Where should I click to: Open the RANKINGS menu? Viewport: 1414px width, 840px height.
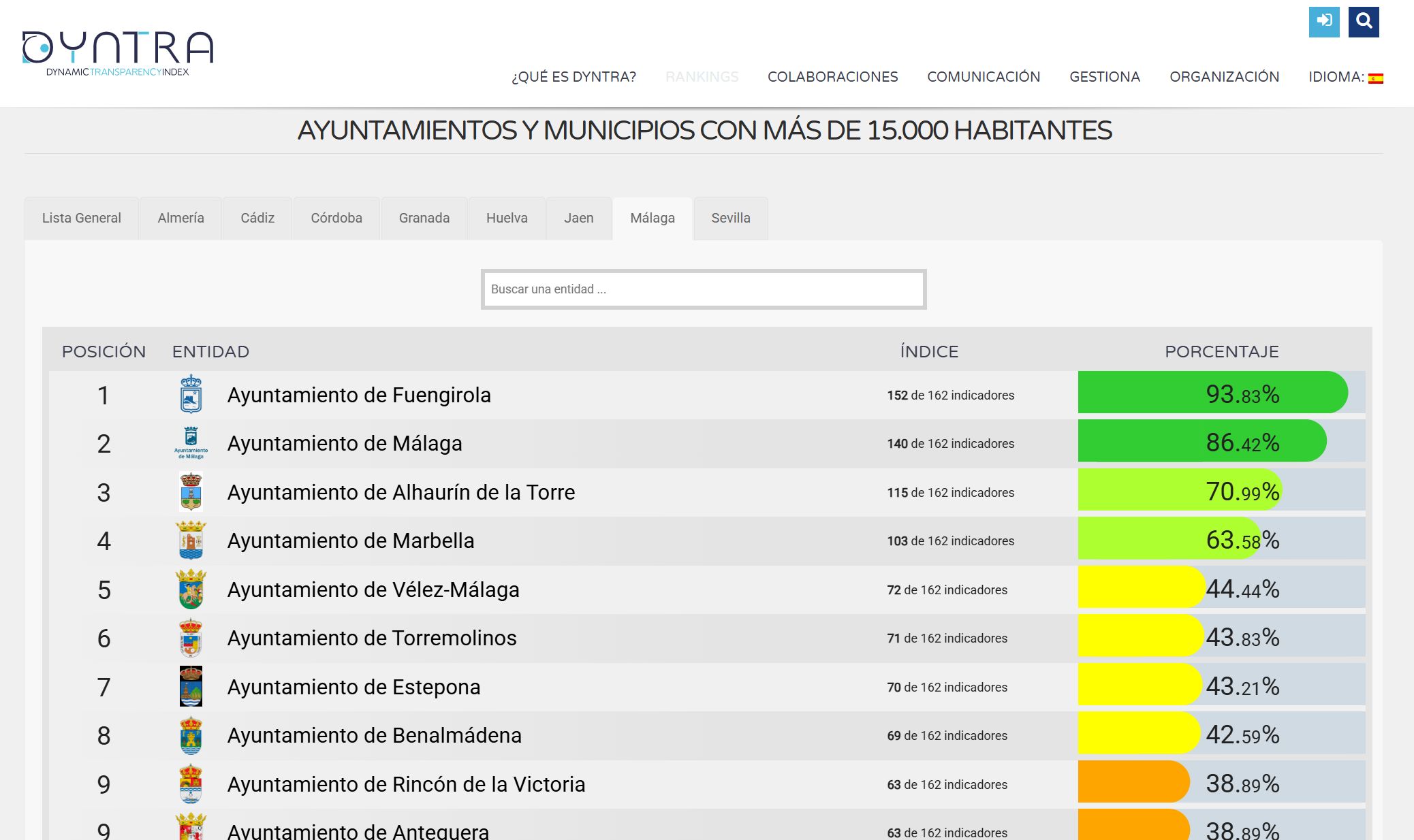pos(702,77)
